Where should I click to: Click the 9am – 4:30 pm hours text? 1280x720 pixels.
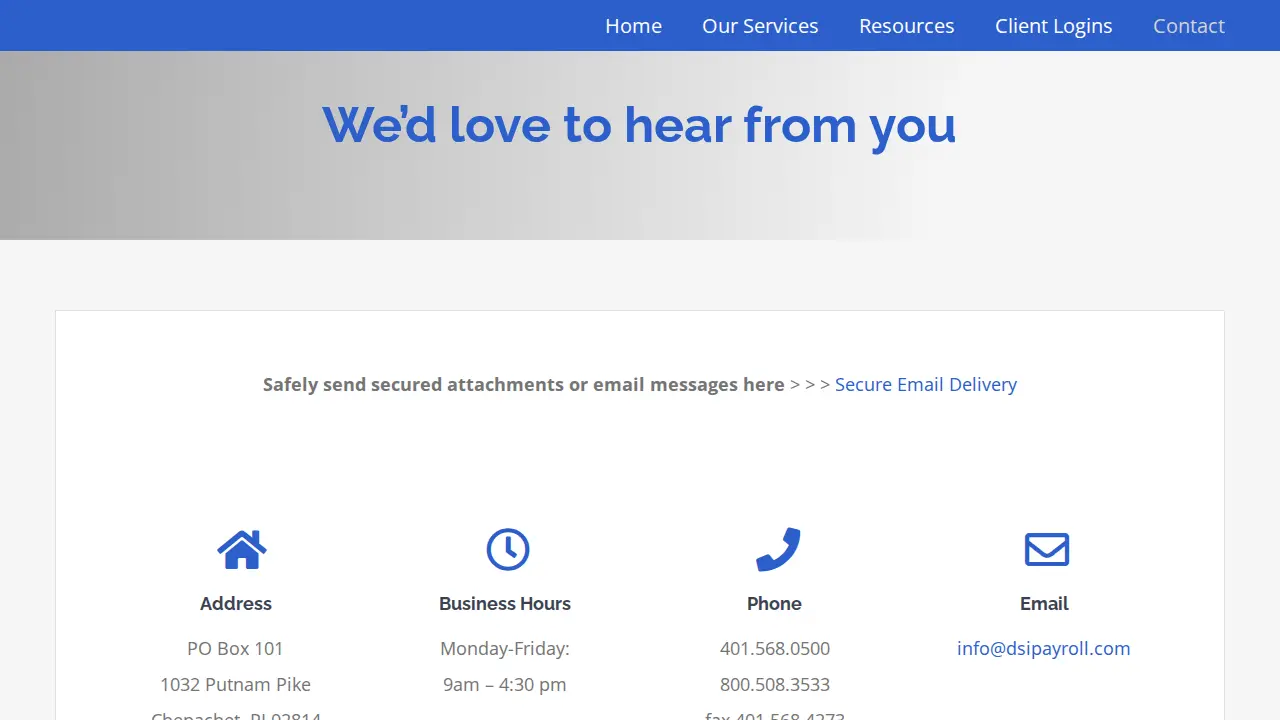[505, 684]
